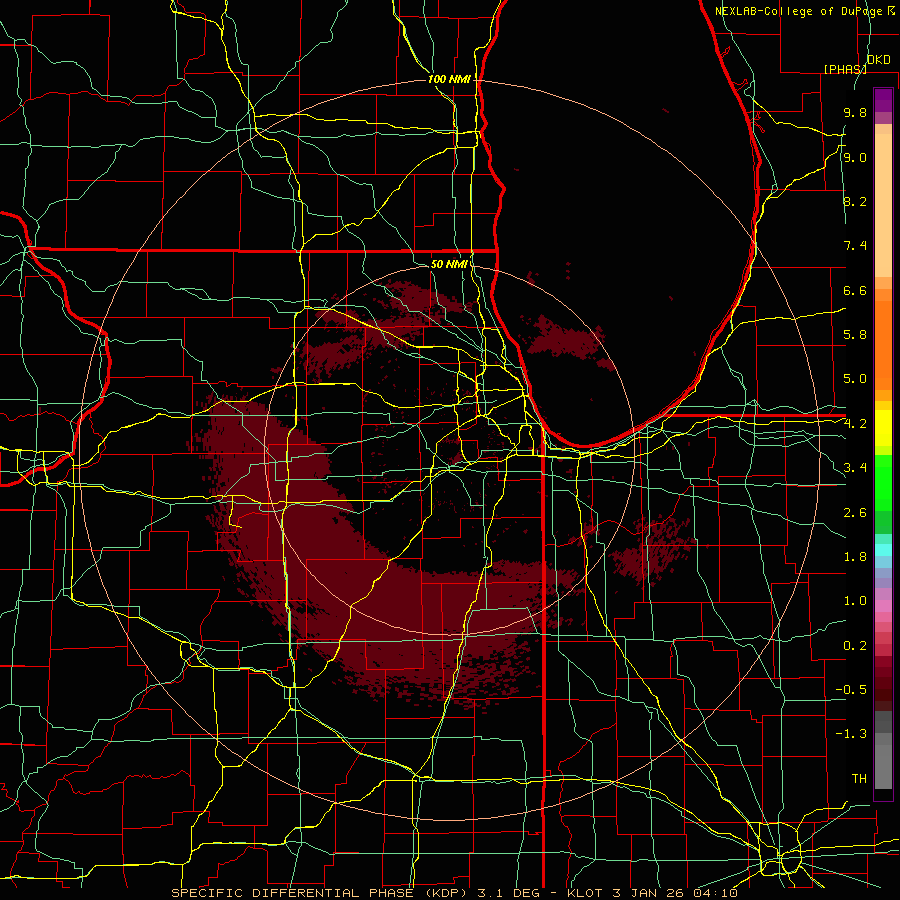Click the TH threshold label
Image resolution: width=900 pixels, height=900 pixels.
[859, 779]
